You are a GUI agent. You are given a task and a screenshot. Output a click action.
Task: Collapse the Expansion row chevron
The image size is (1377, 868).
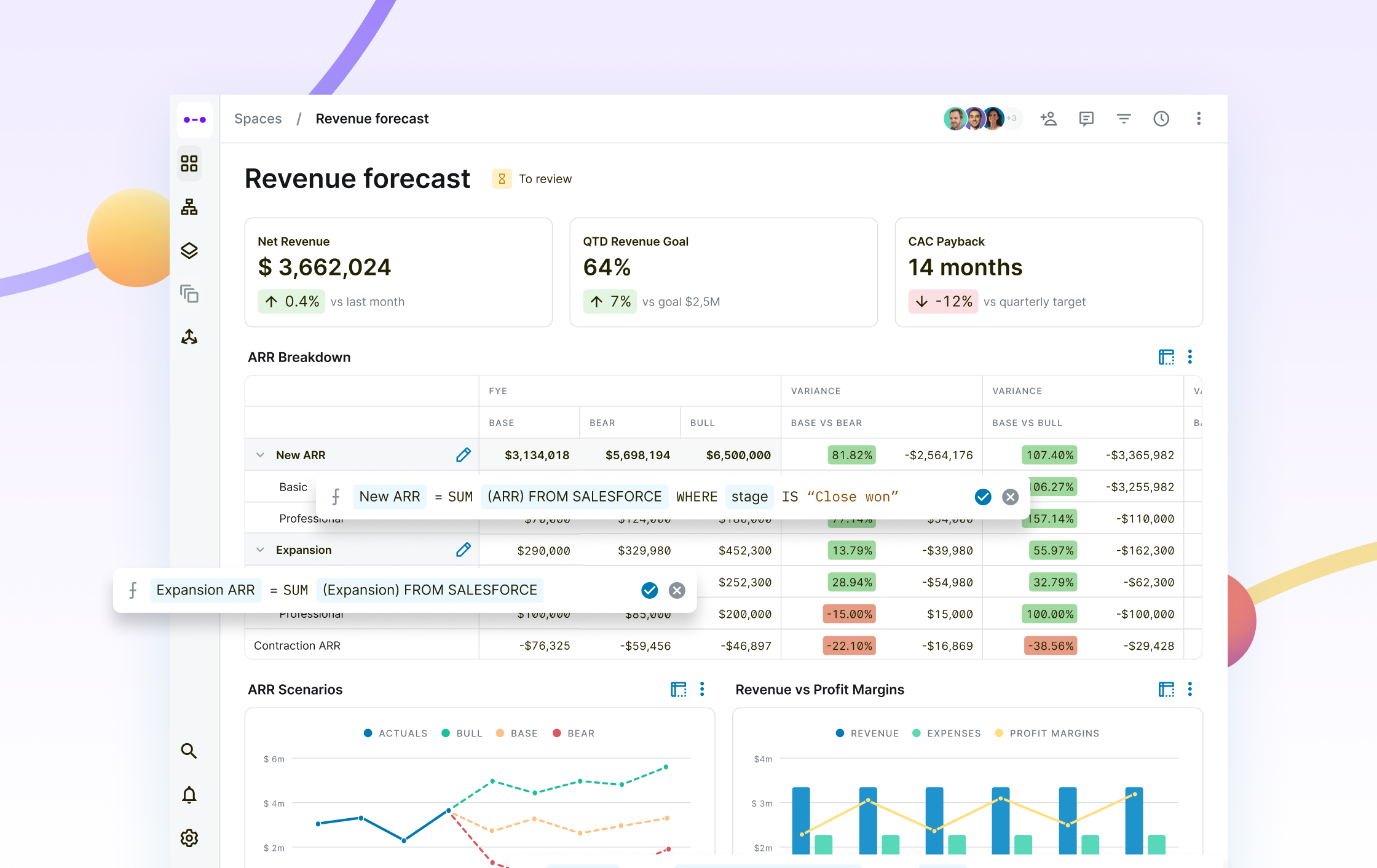pyautogui.click(x=260, y=550)
